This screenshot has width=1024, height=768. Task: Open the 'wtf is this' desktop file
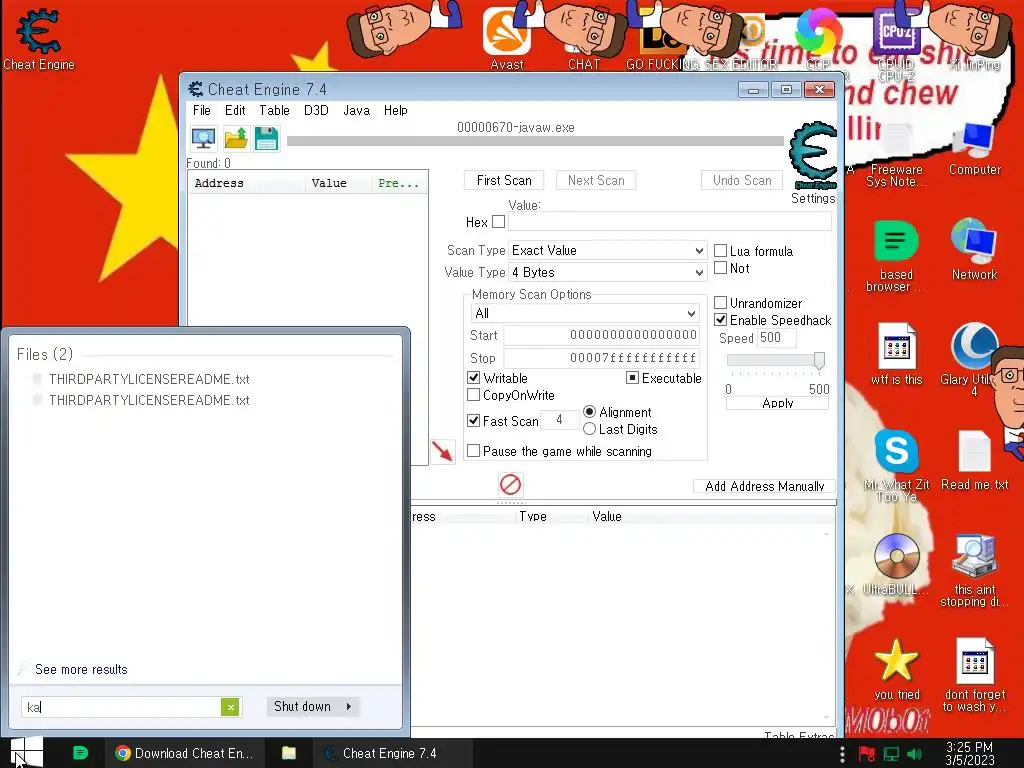click(896, 354)
